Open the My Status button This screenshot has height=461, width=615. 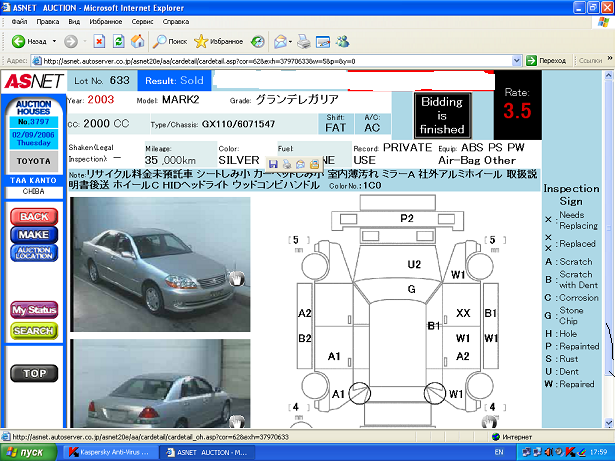34,310
